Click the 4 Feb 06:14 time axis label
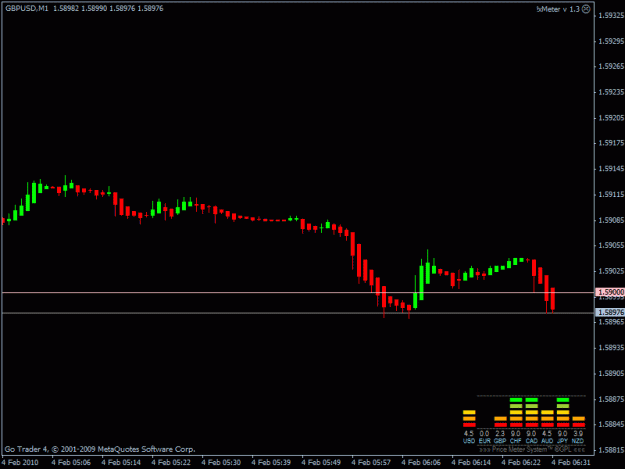625x469 pixels. (471, 463)
